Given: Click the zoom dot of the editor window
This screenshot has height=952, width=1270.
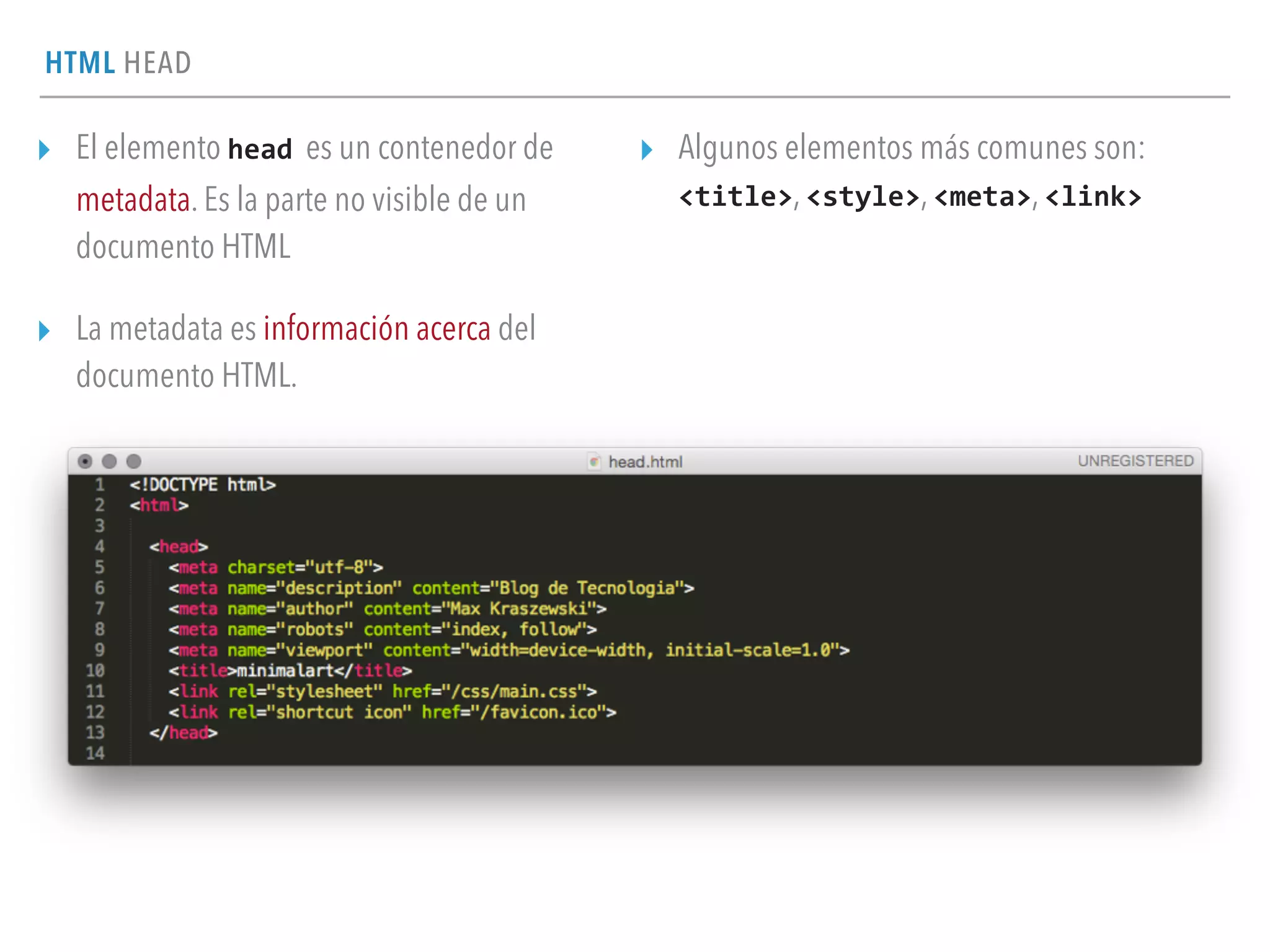Looking at the screenshot, I should coord(134,461).
